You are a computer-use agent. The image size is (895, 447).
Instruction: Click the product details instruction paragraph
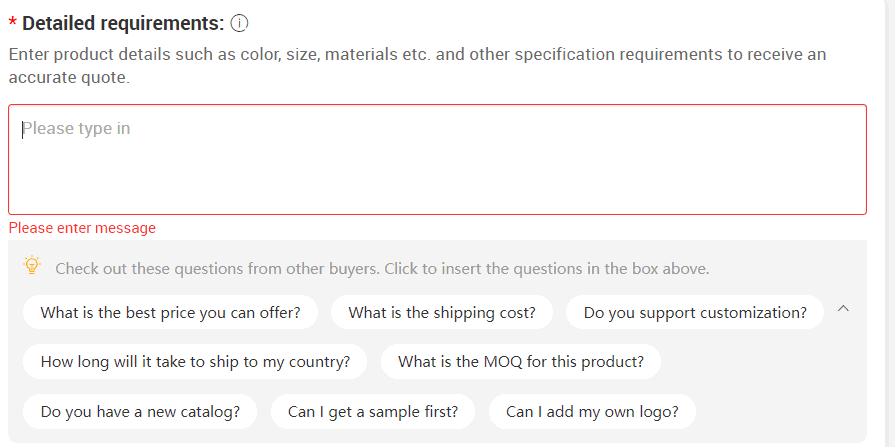click(x=417, y=66)
